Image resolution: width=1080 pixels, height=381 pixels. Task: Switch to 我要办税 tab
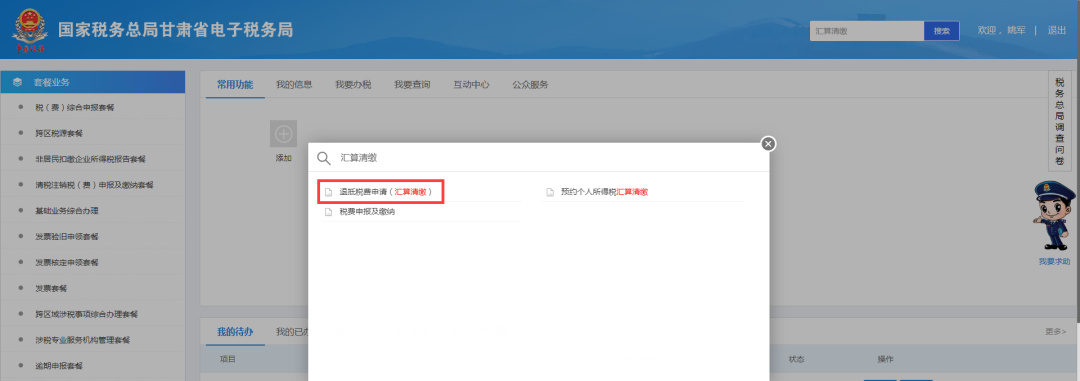(353, 85)
